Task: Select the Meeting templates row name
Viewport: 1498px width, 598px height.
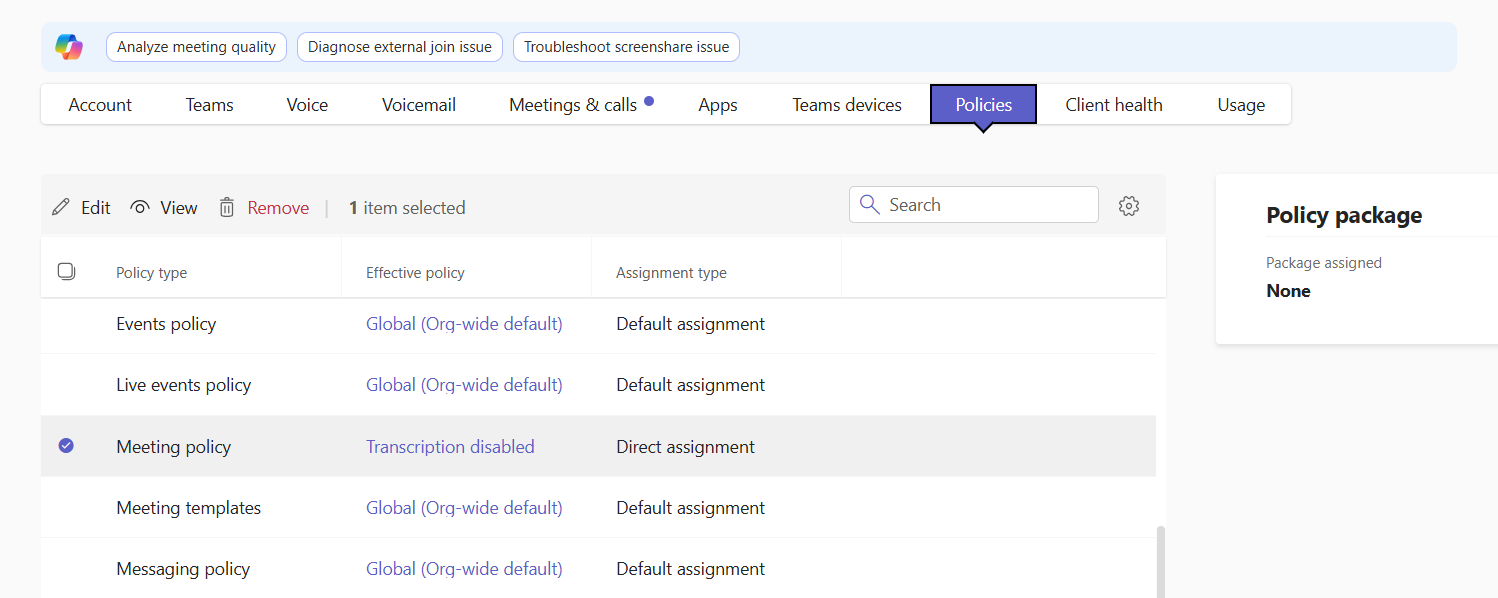Action: 188,508
